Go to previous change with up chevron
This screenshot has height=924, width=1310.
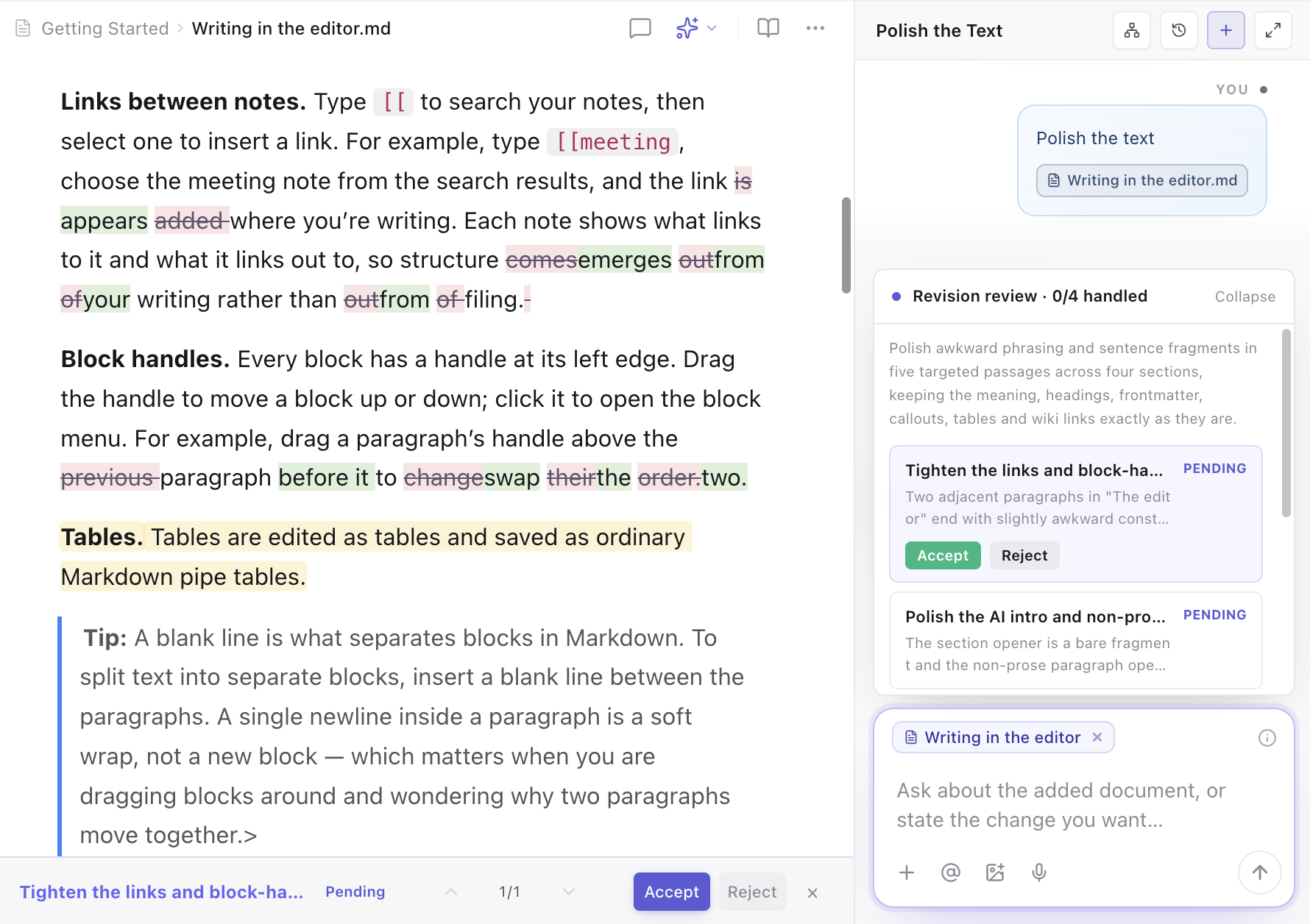451,892
